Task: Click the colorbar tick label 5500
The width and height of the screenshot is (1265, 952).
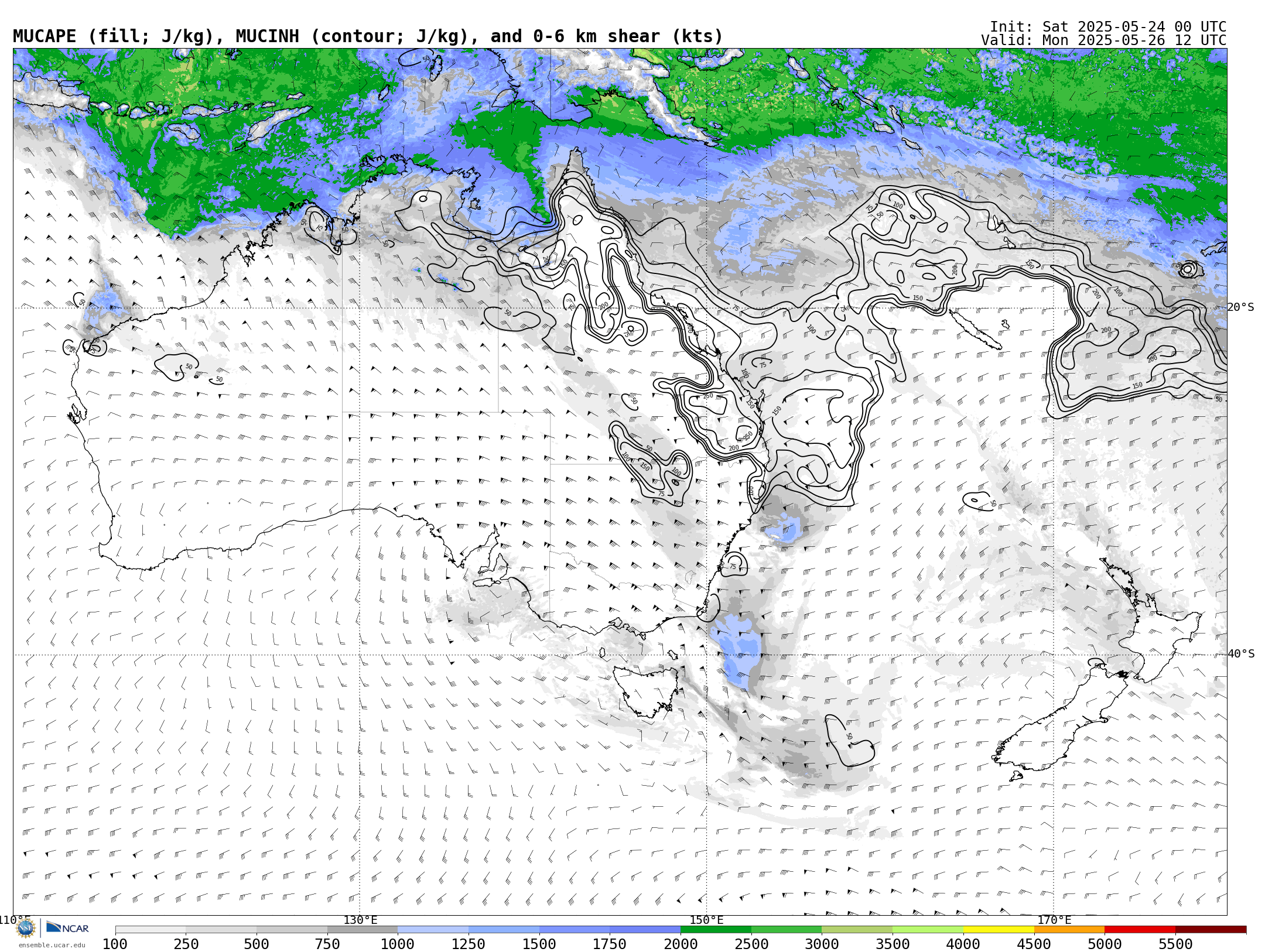Action: (x=1175, y=944)
